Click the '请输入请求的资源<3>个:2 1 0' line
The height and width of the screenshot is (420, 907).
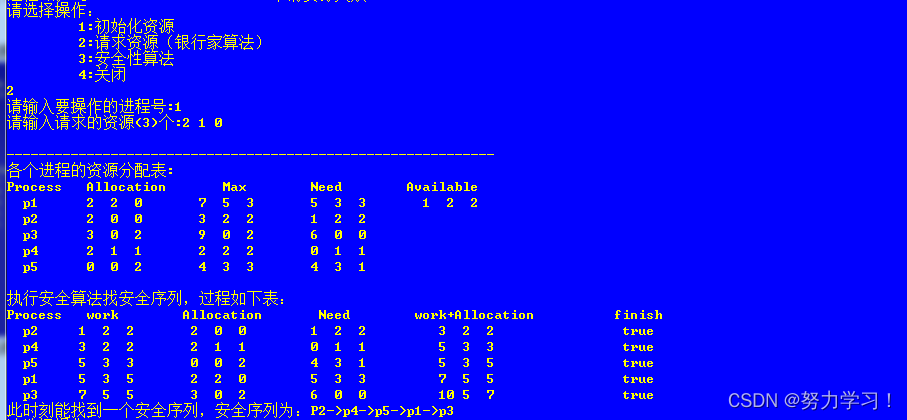click(x=115, y=123)
